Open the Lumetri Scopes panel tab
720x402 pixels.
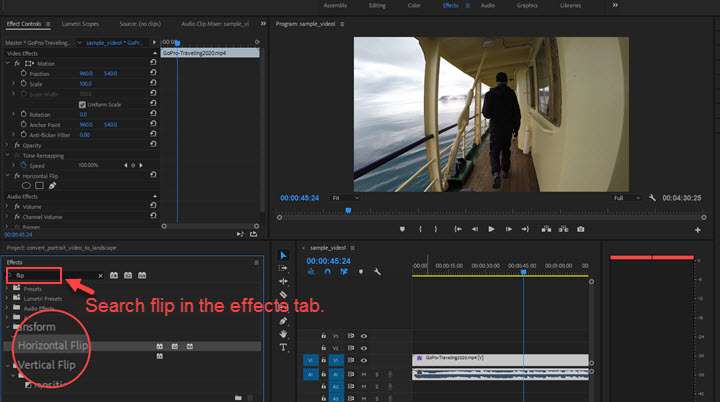coord(81,22)
